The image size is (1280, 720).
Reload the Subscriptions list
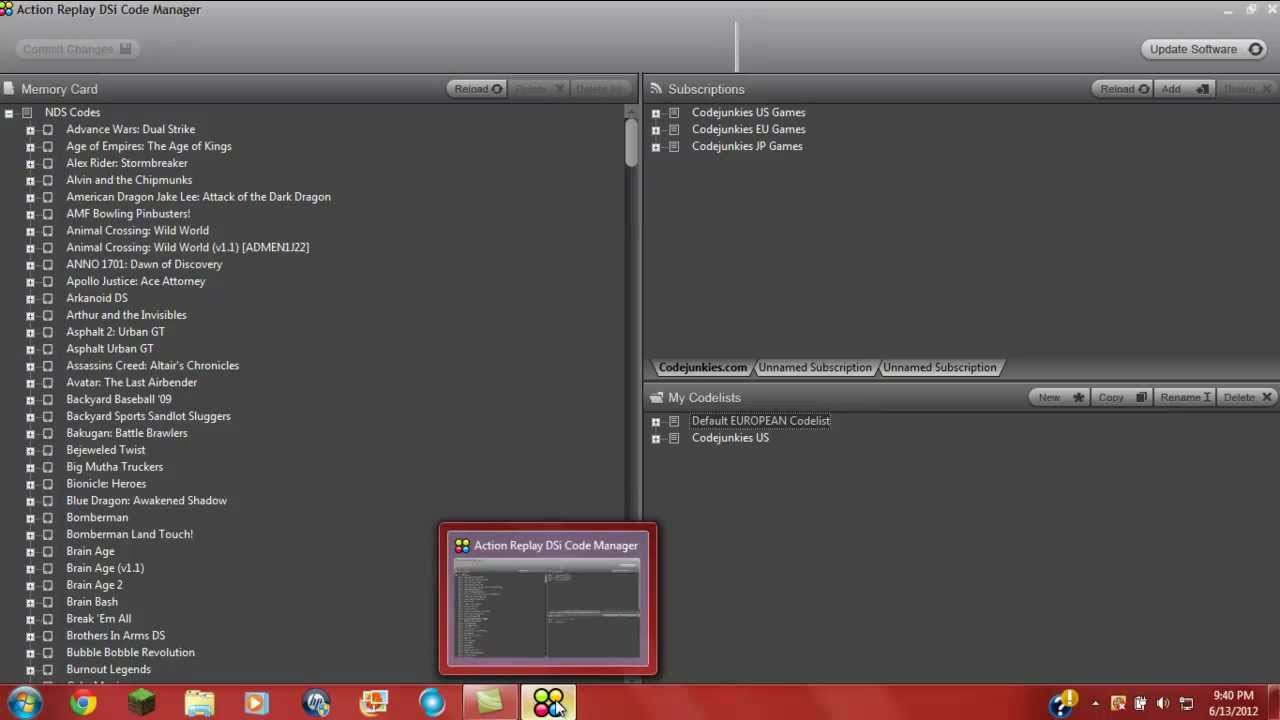coord(1123,89)
